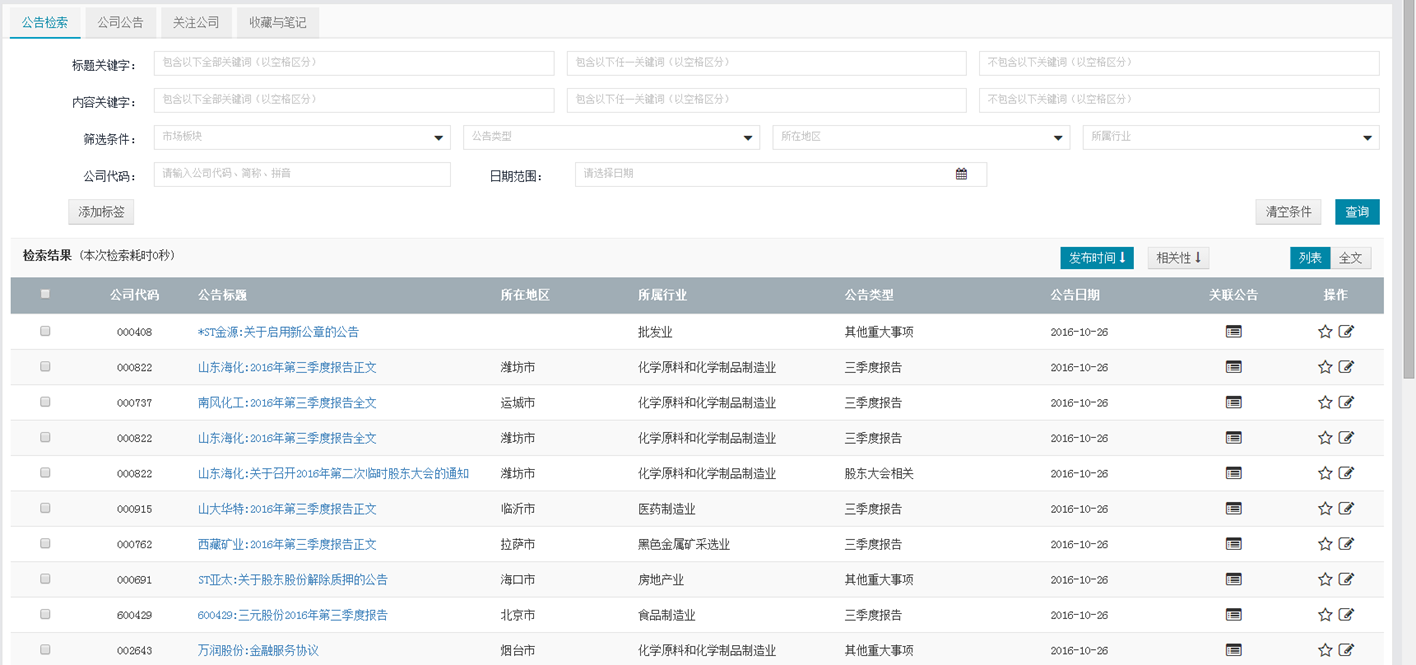Star the 山东海化 第三季度报告全文 row
This screenshot has width=1416, height=665.
click(1325, 438)
